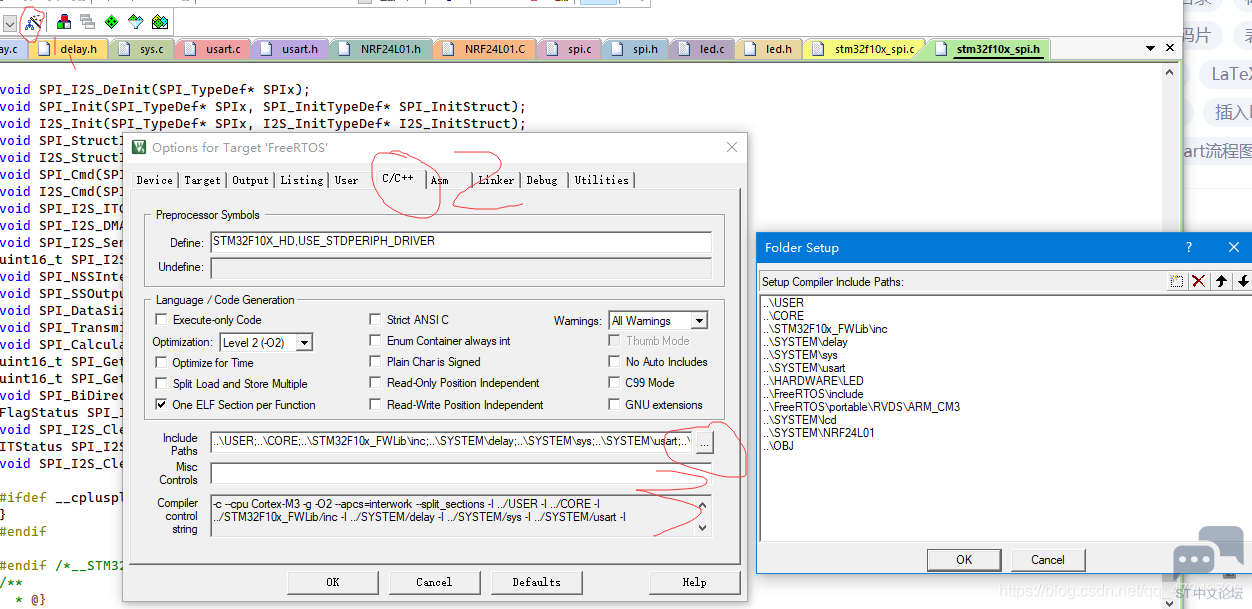Enable Strict ANSI C option

[376, 320]
